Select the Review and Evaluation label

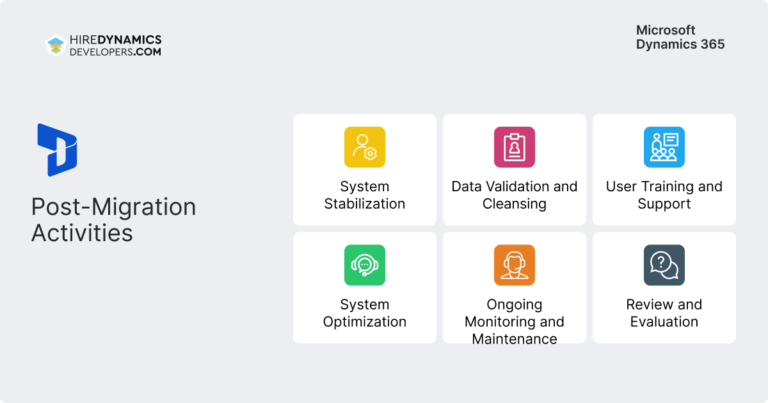[664, 313]
